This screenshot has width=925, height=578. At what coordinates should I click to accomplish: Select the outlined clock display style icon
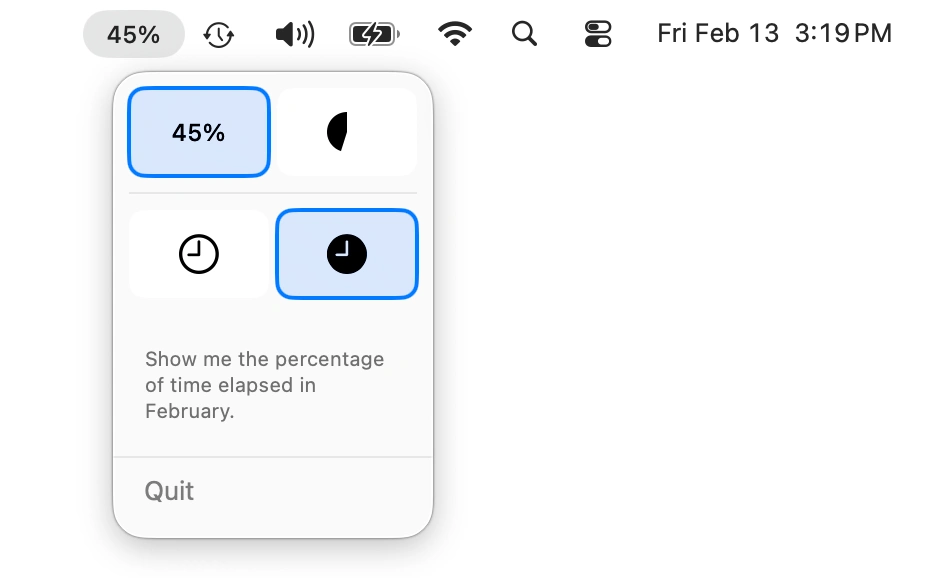(x=197, y=253)
